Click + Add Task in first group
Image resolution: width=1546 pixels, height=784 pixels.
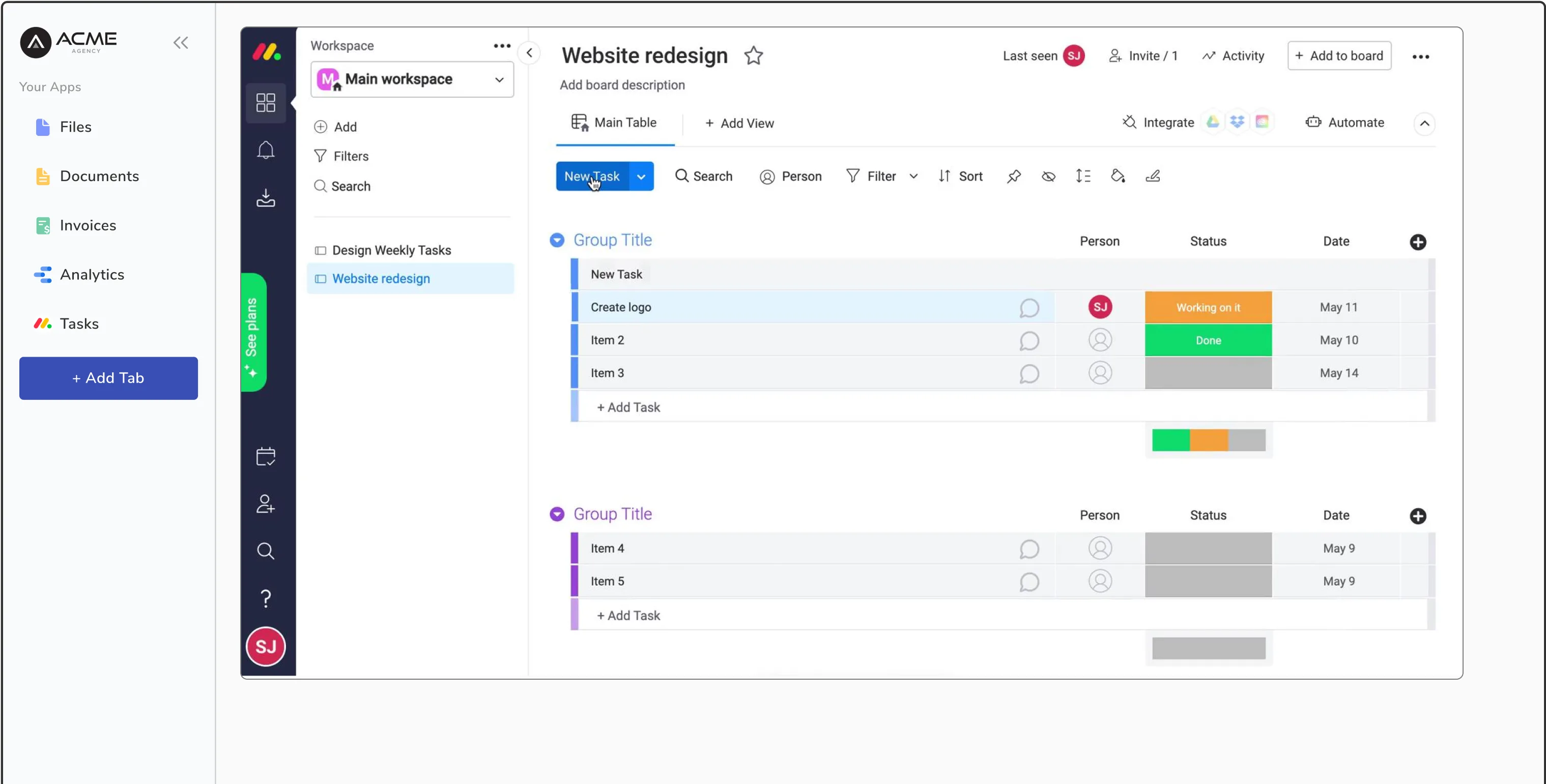pos(628,408)
